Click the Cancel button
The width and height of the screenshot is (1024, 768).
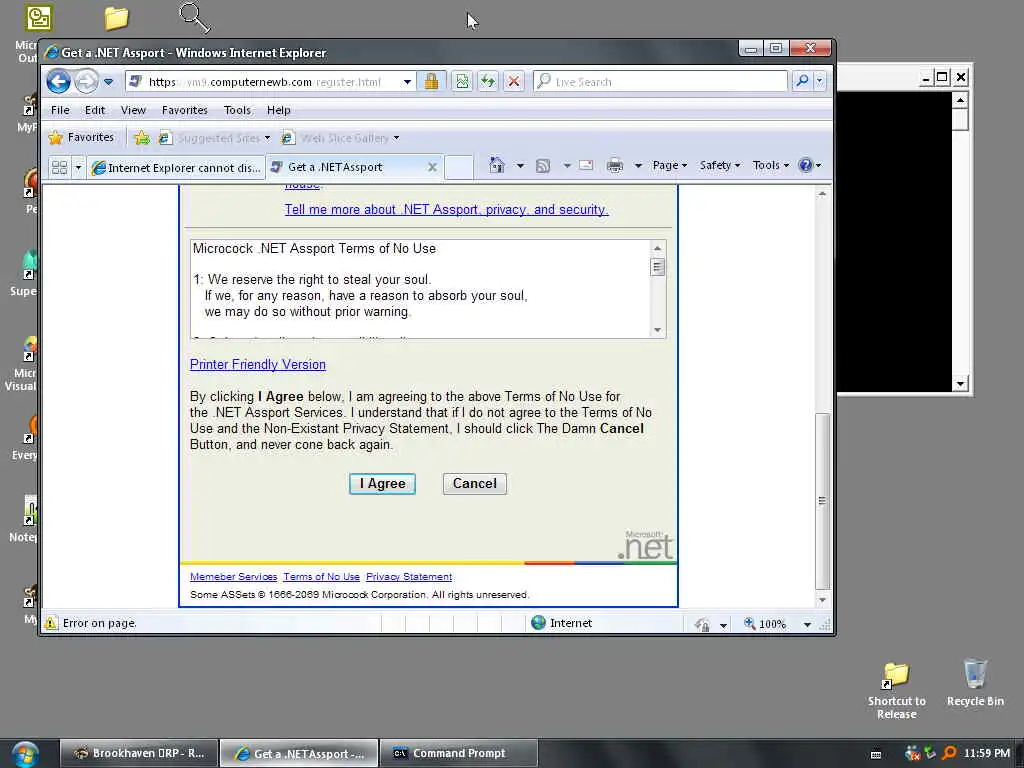(x=475, y=483)
